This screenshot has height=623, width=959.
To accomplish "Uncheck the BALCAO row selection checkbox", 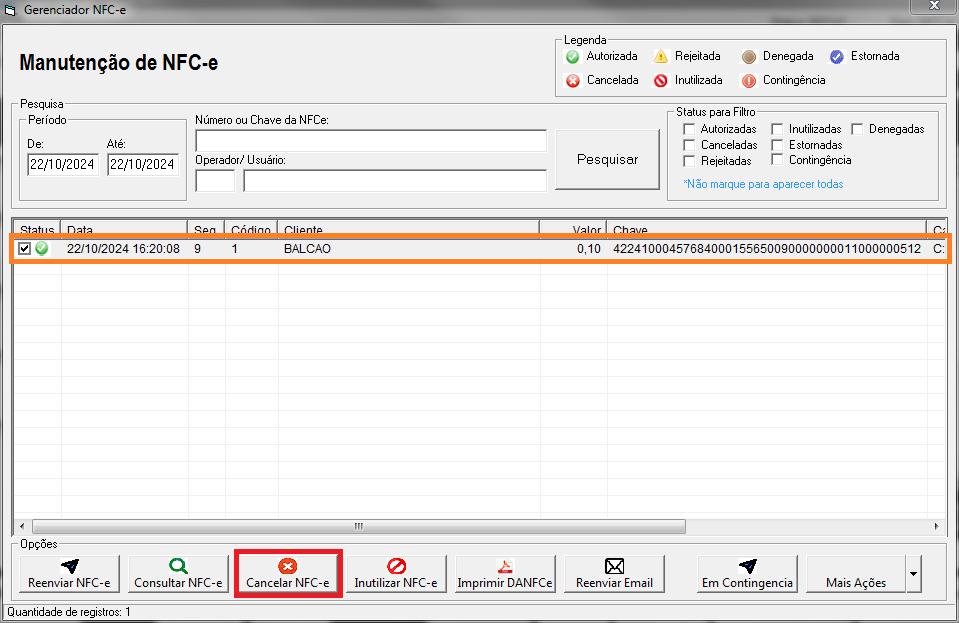I will coord(25,248).
